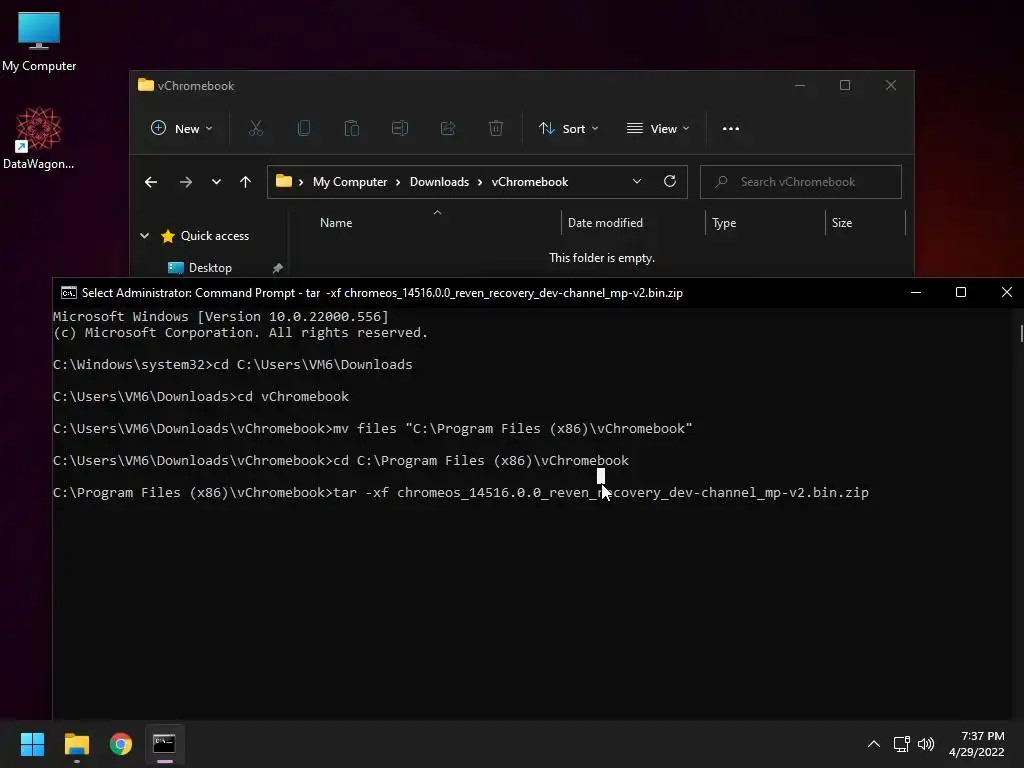Click the folder icon in address bar
The width and height of the screenshot is (1024, 768).
pos(284,182)
